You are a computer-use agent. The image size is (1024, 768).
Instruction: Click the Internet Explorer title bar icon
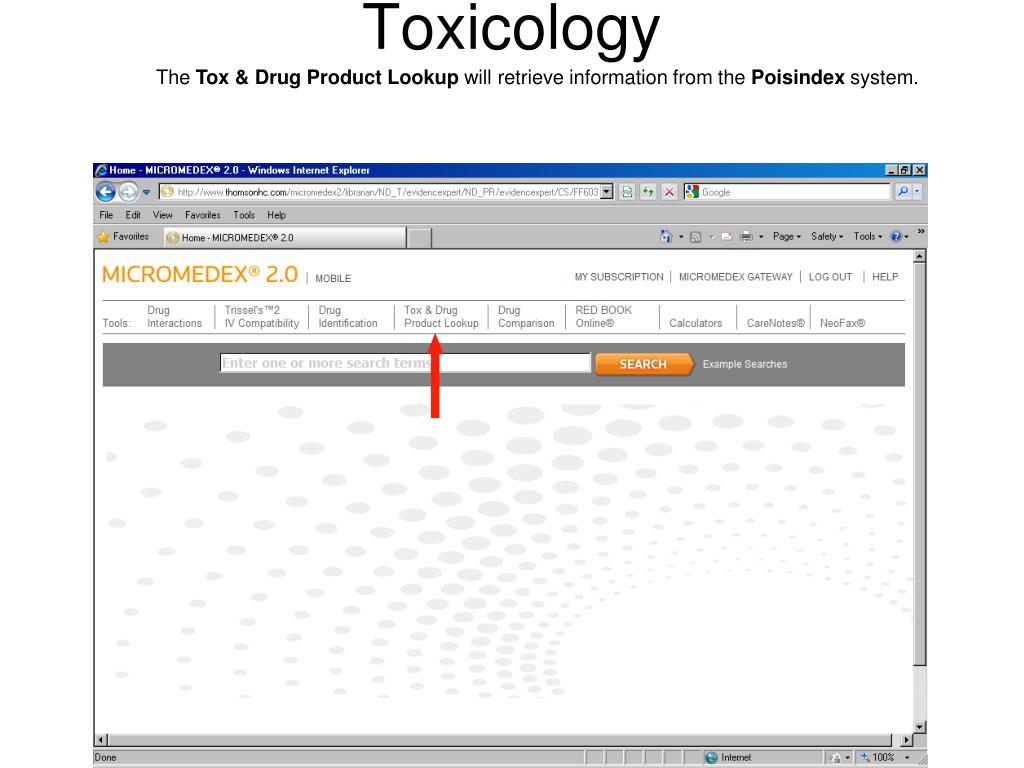click(x=101, y=170)
